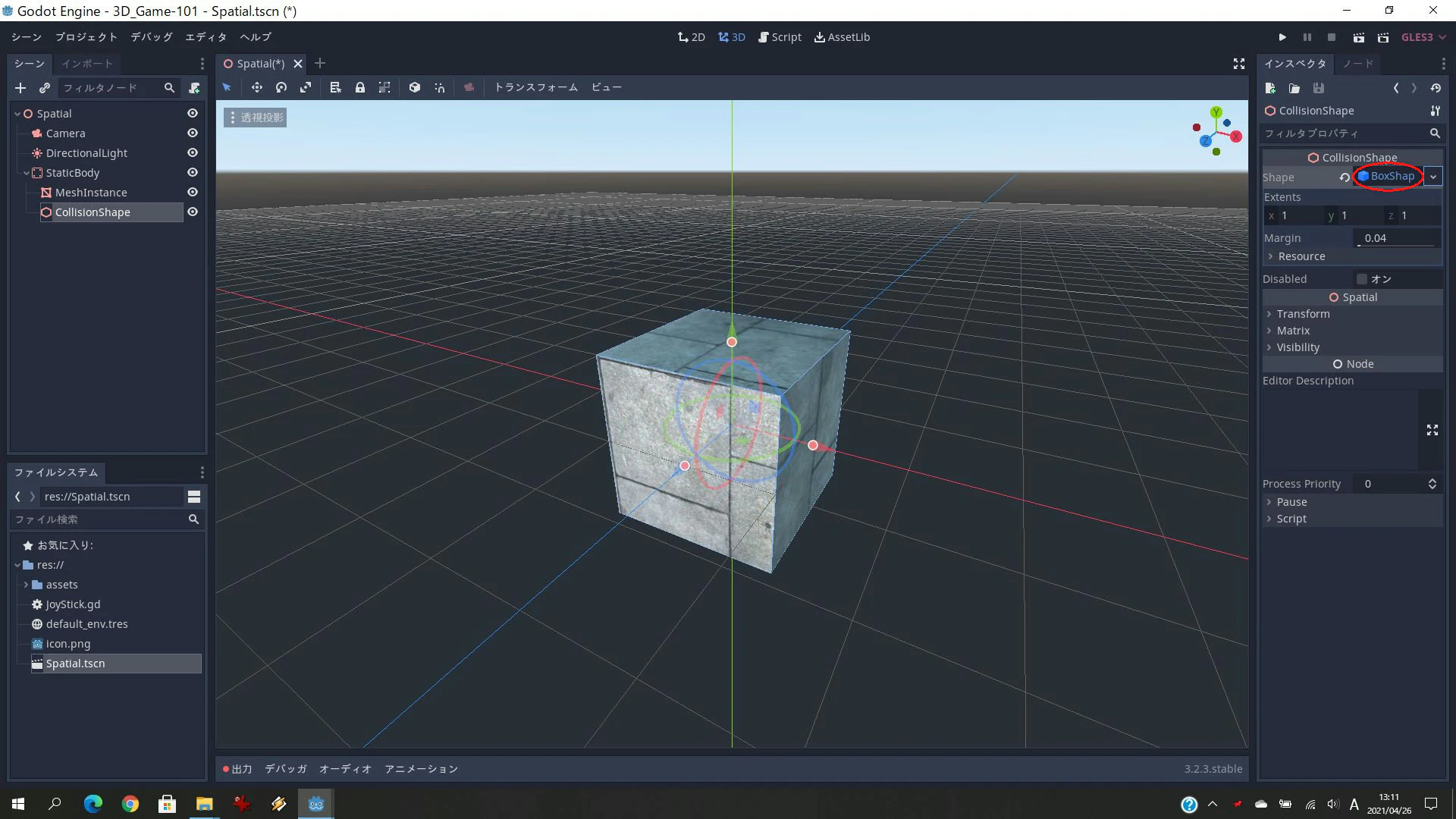Click the Select mode arrow tool
The width and height of the screenshot is (1456, 819).
(x=227, y=87)
